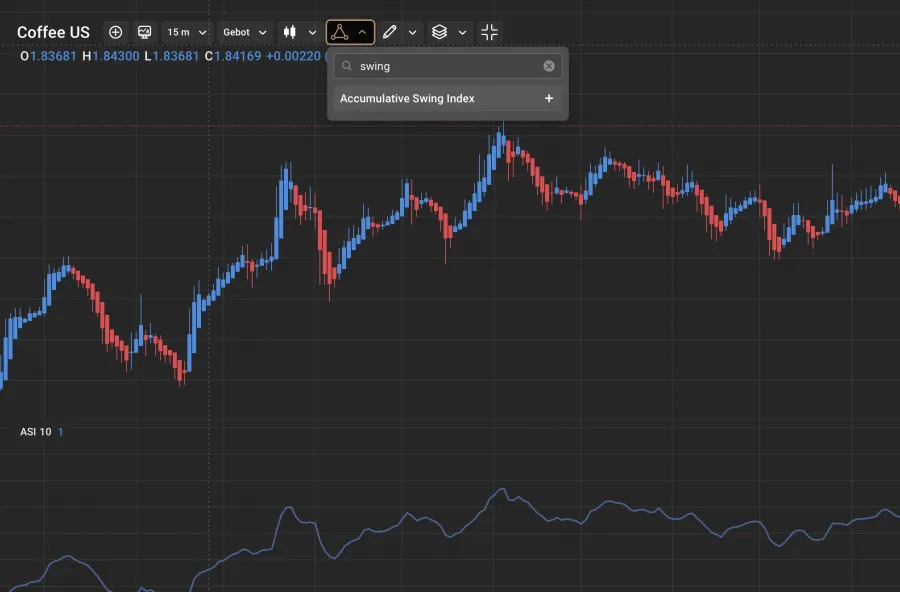Click the layers icon in the toolbar
Screen dimensions: 900x592
[439, 31]
